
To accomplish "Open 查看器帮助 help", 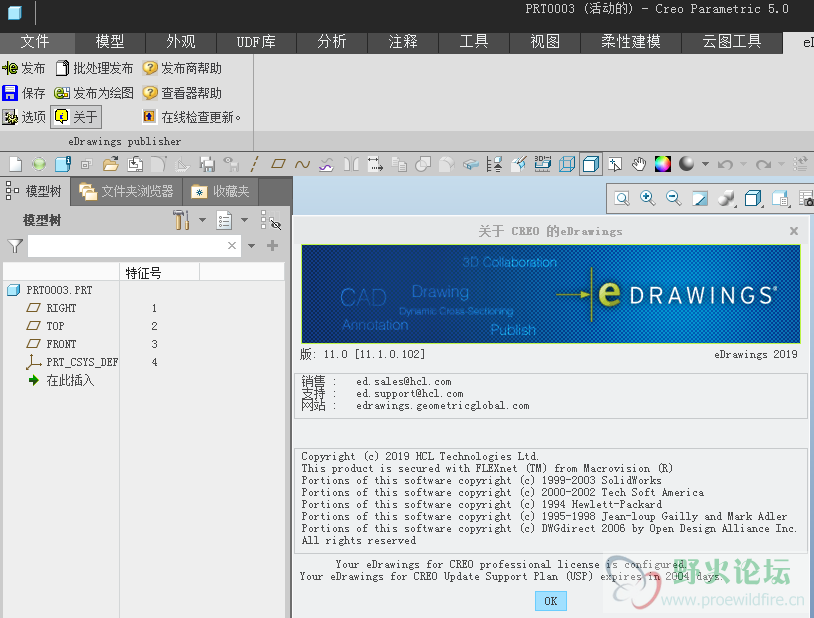I will (x=182, y=93).
